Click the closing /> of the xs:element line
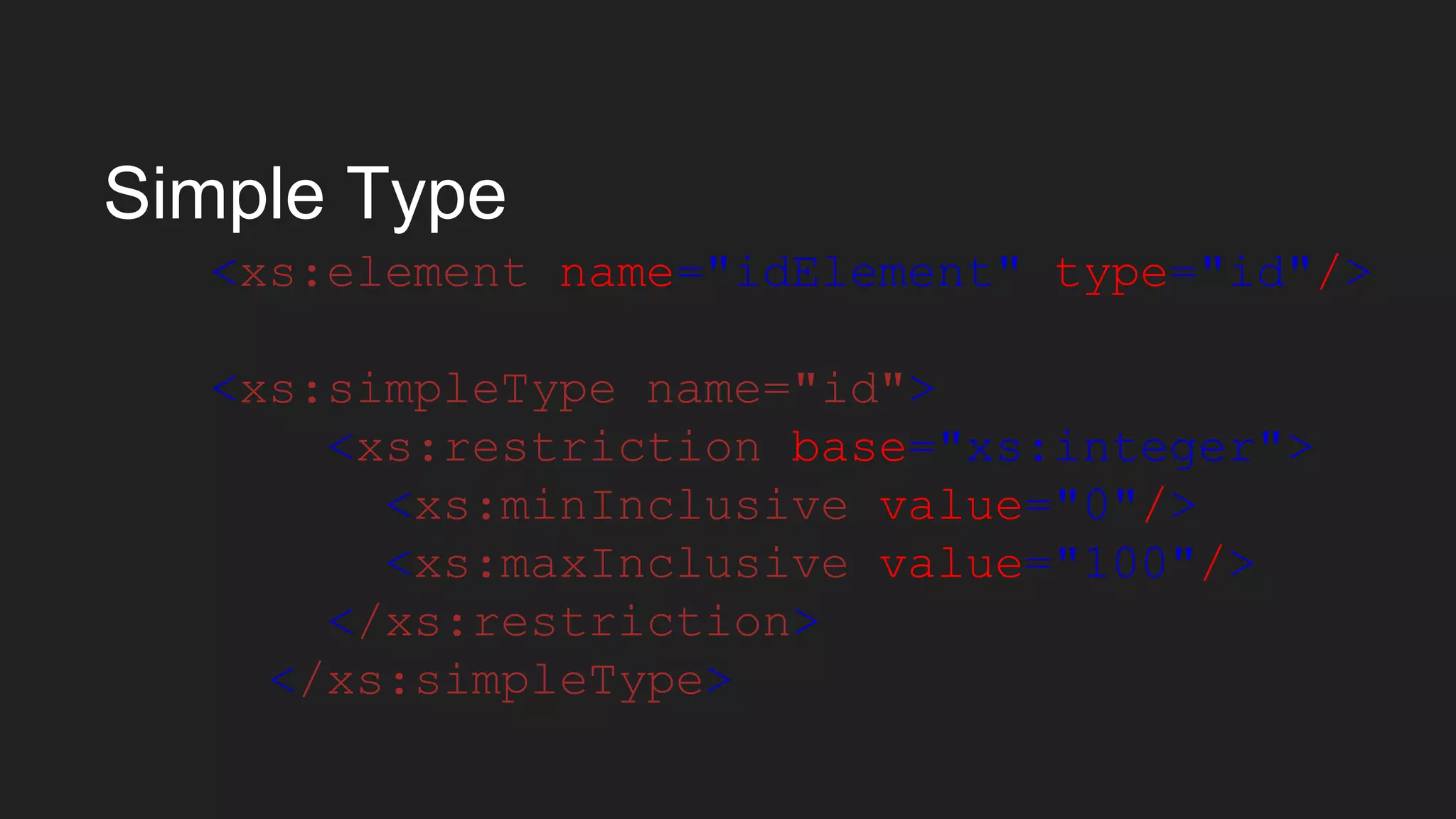 [1344, 274]
